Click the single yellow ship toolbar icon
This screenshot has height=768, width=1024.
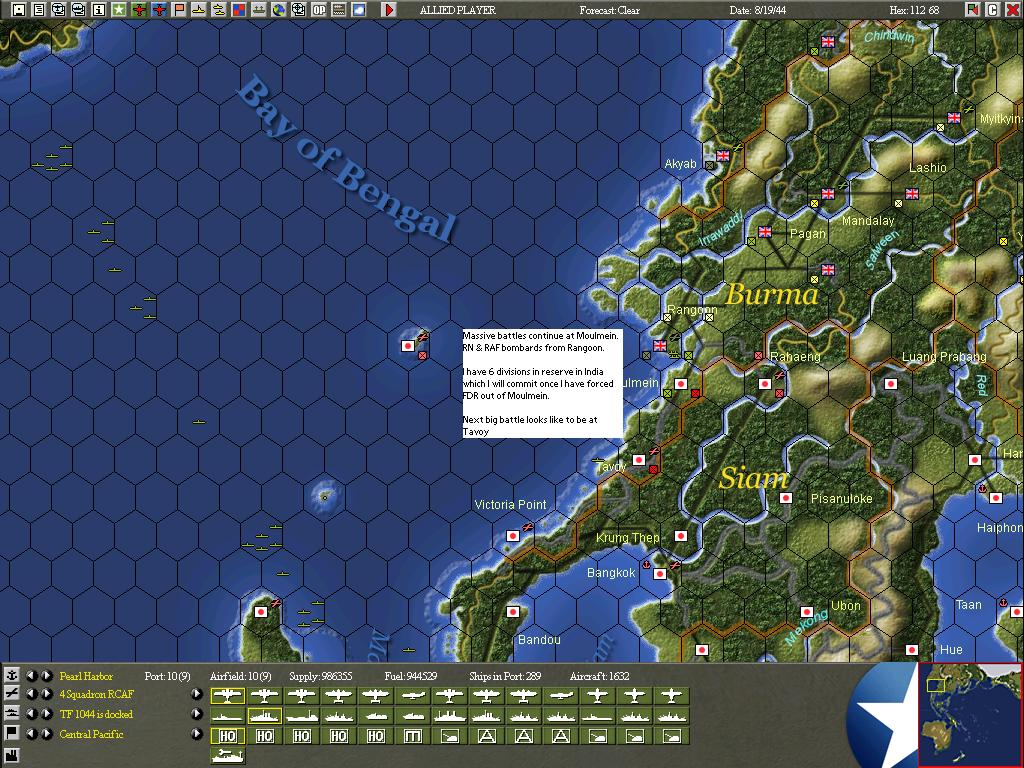(199, 9)
